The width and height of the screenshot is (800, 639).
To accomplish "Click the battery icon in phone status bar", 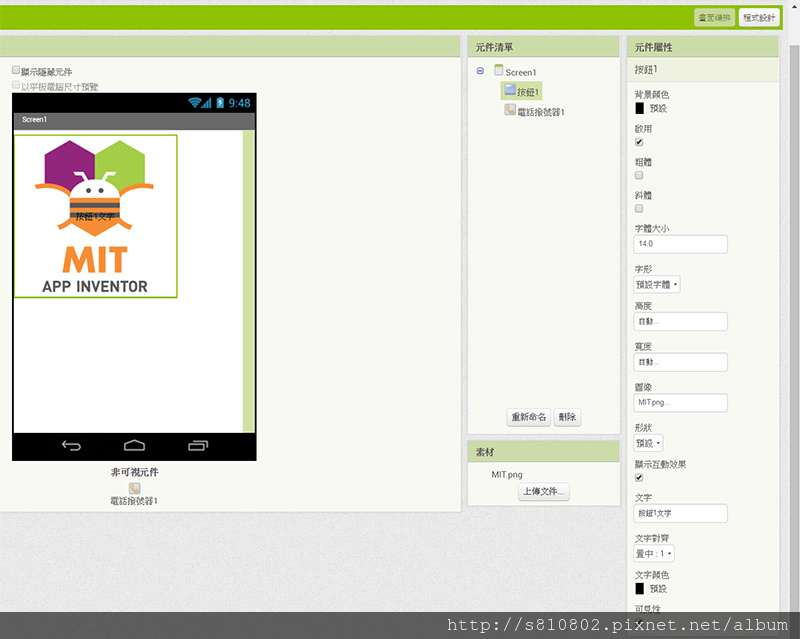I will pyautogui.click(x=220, y=103).
